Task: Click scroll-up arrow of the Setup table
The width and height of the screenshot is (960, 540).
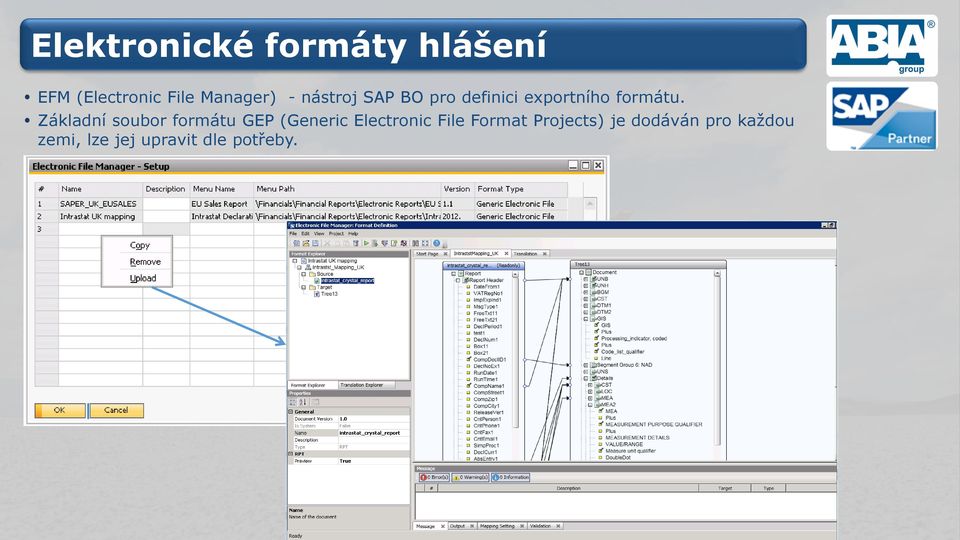Action: 590,203
